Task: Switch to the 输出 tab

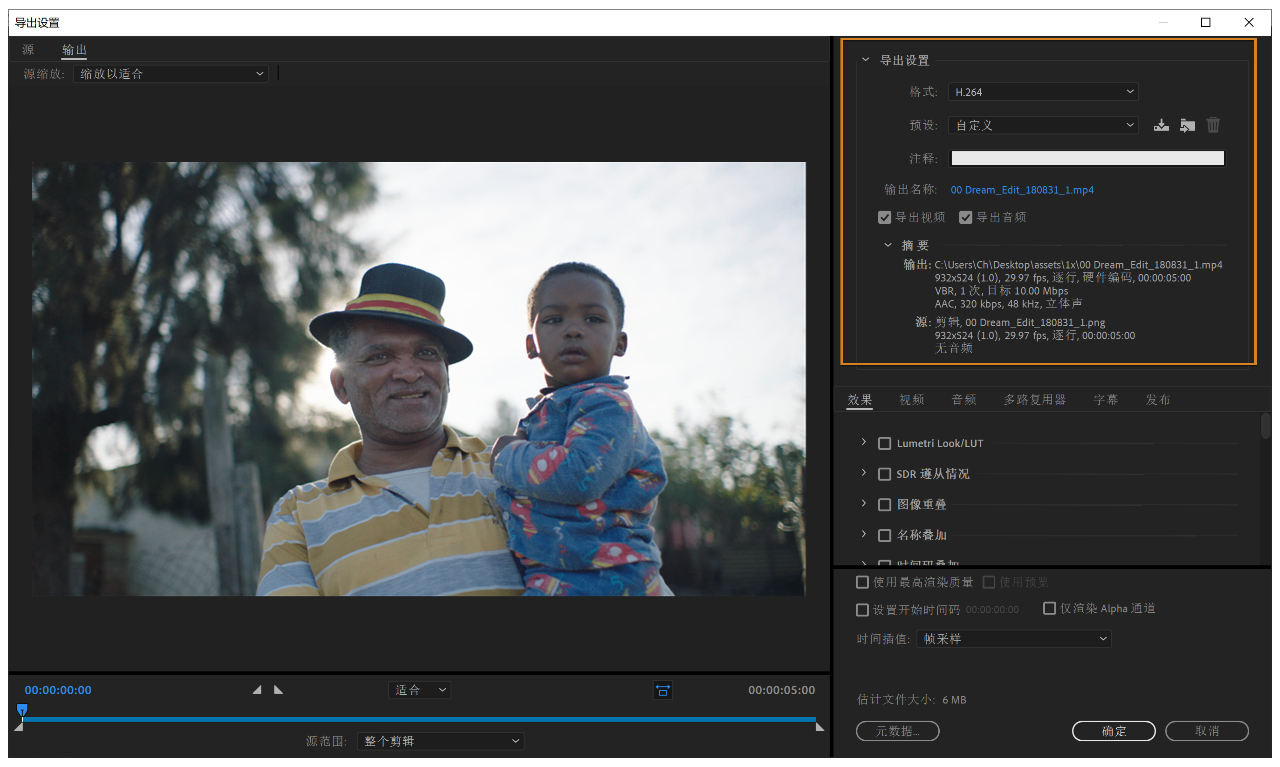Action: (74, 50)
